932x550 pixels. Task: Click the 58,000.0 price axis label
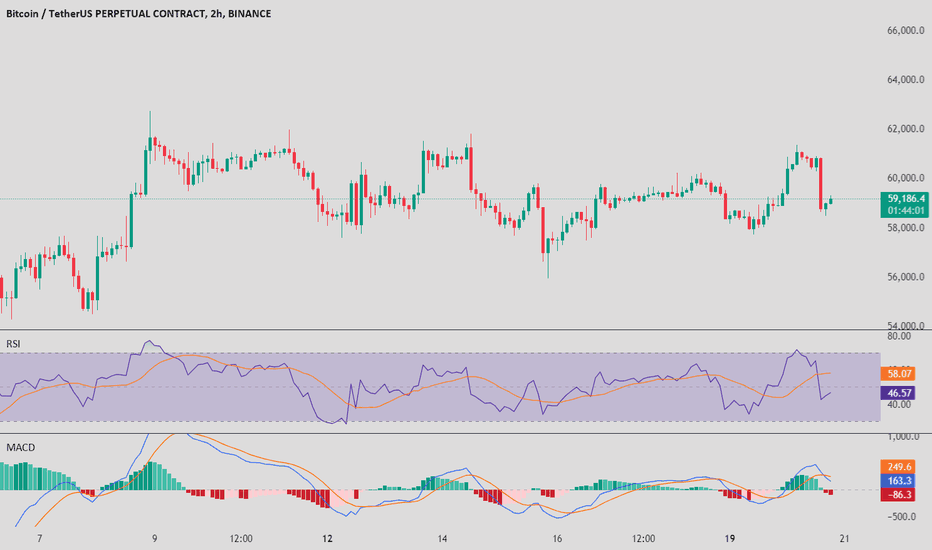click(x=906, y=227)
